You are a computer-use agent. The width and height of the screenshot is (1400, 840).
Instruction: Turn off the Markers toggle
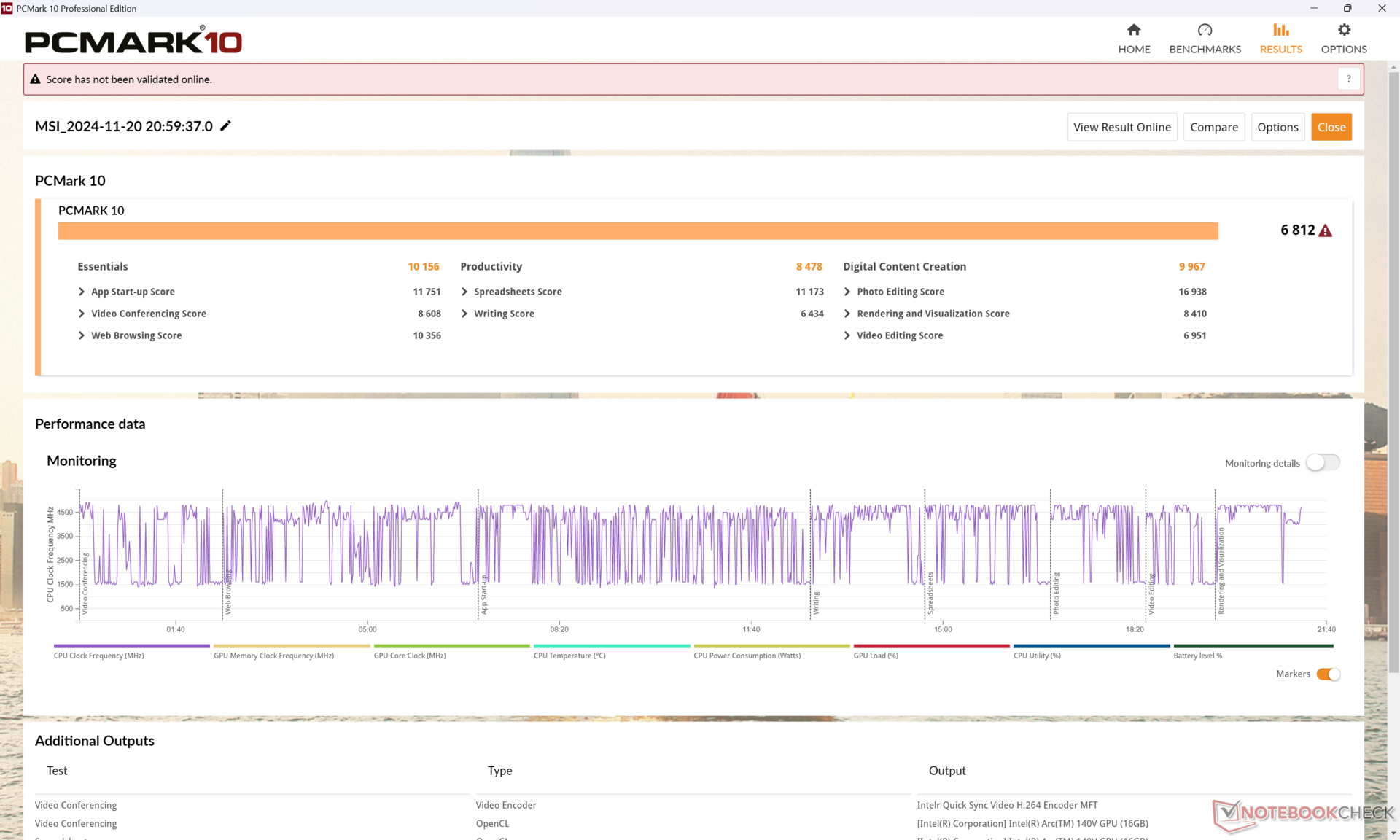tap(1328, 674)
